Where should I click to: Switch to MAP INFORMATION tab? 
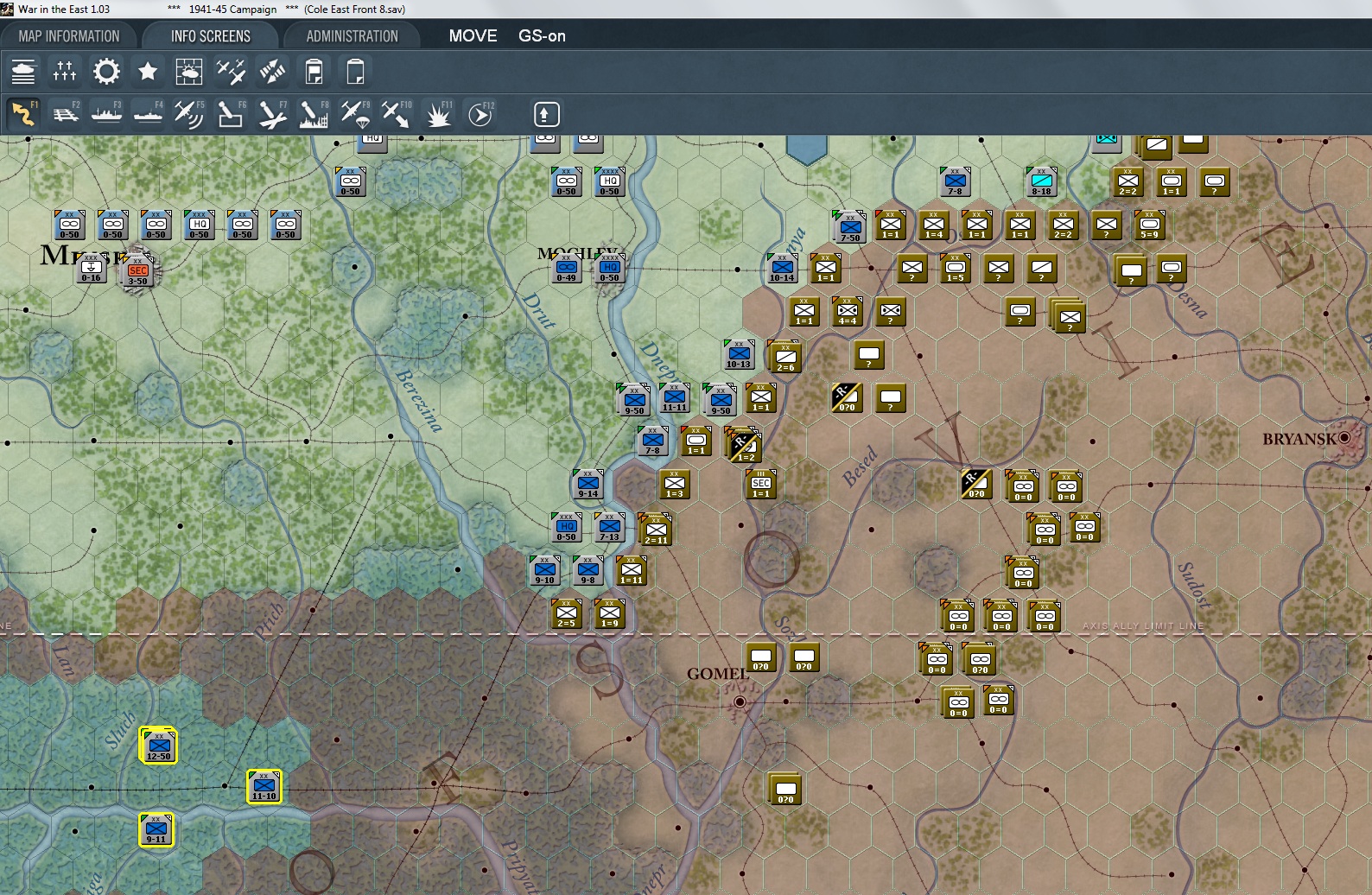point(69,36)
